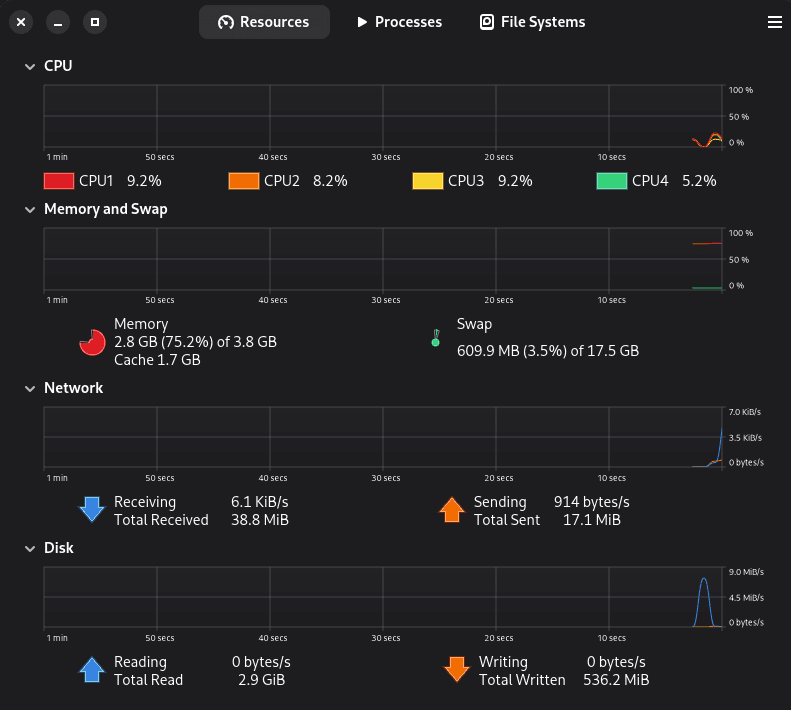The width and height of the screenshot is (791, 710).
Task: Select the Resources tab
Action: coord(264,22)
